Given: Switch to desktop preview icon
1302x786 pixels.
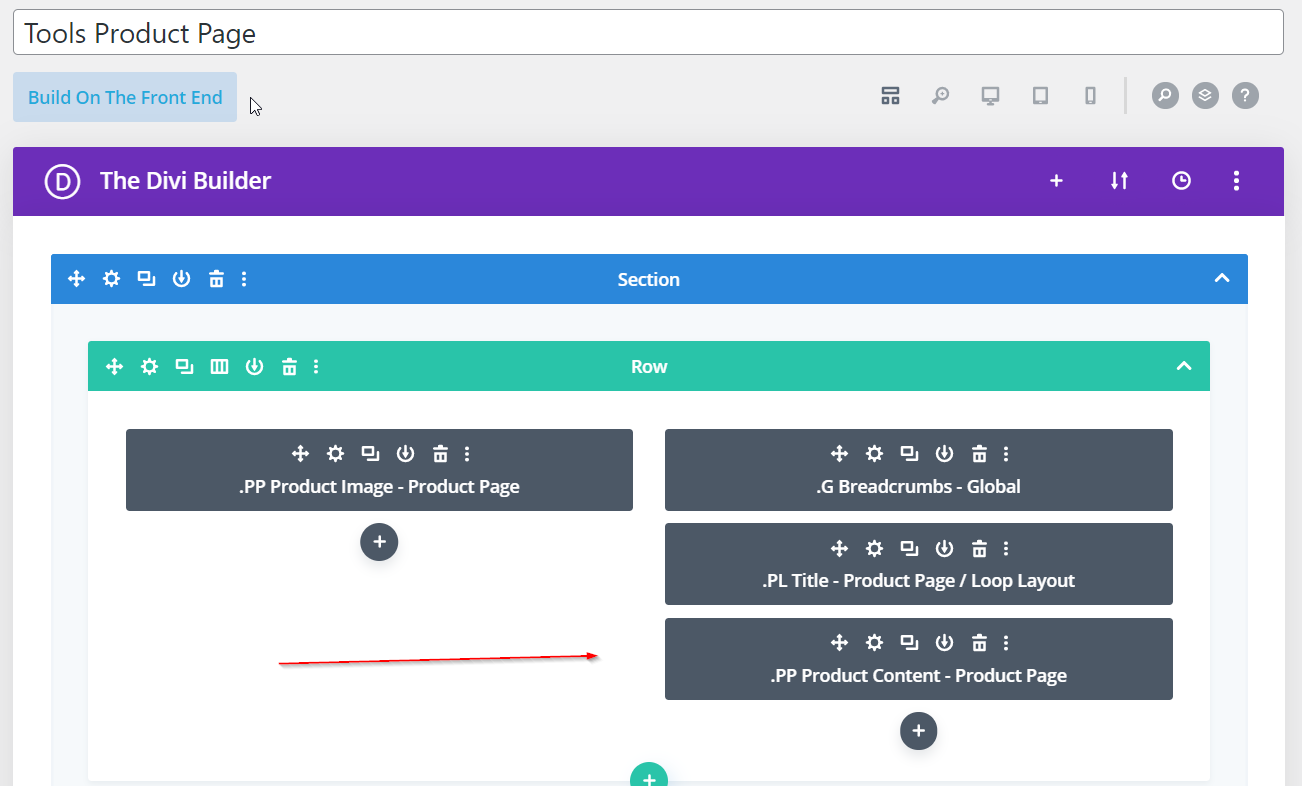Looking at the screenshot, I should tap(990, 96).
